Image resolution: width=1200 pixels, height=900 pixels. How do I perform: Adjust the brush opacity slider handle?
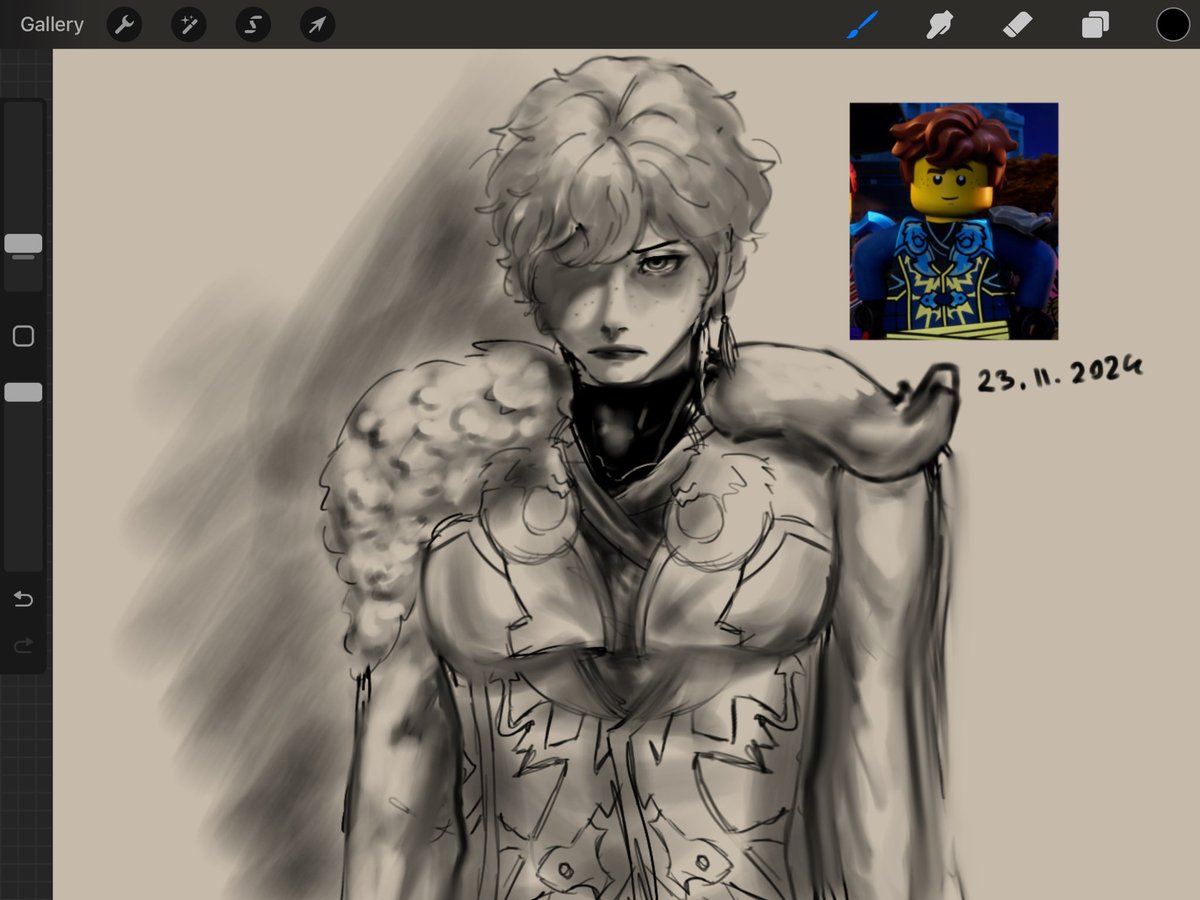[23, 392]
